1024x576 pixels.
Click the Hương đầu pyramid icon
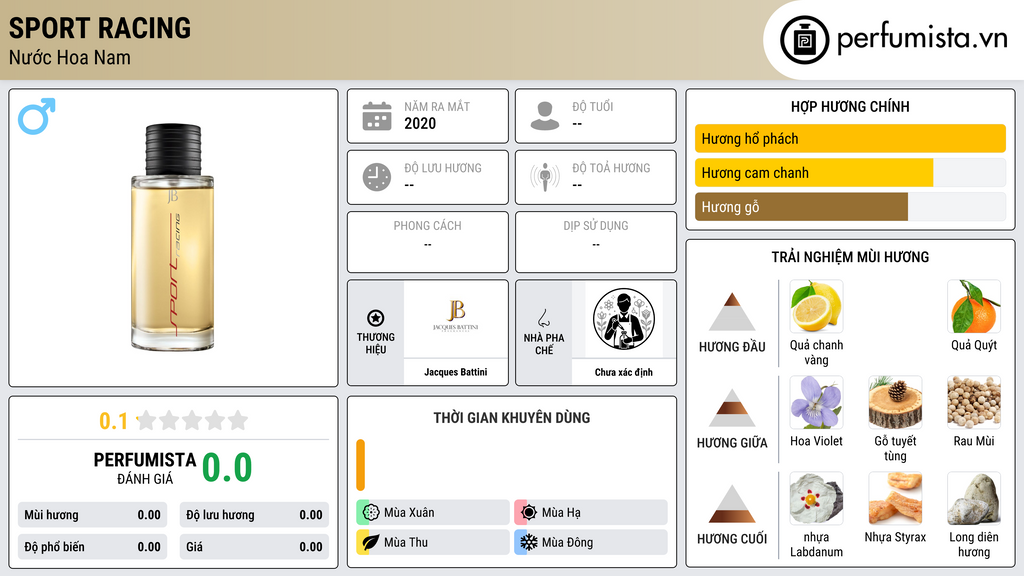tap(732, 312)
